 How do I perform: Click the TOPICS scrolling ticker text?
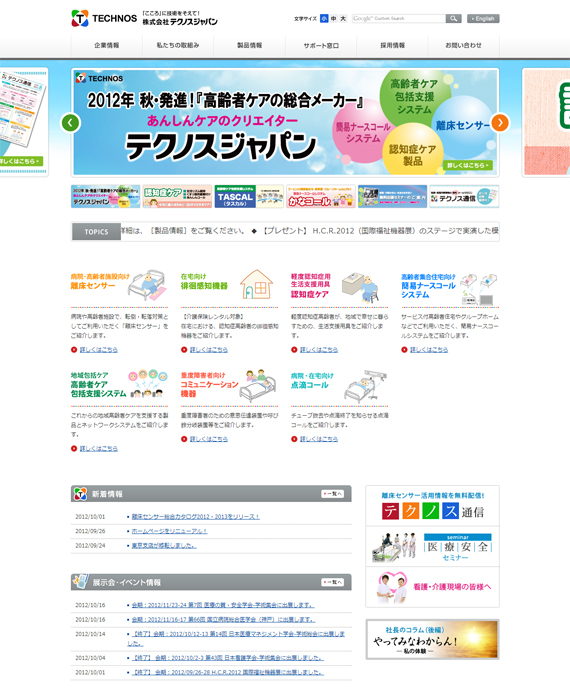pyautogui.click(x=309, y=231)
